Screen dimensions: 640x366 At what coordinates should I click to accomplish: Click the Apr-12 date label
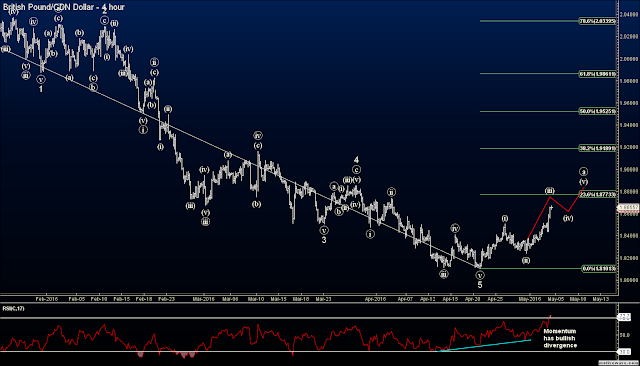tap(428, 299)
